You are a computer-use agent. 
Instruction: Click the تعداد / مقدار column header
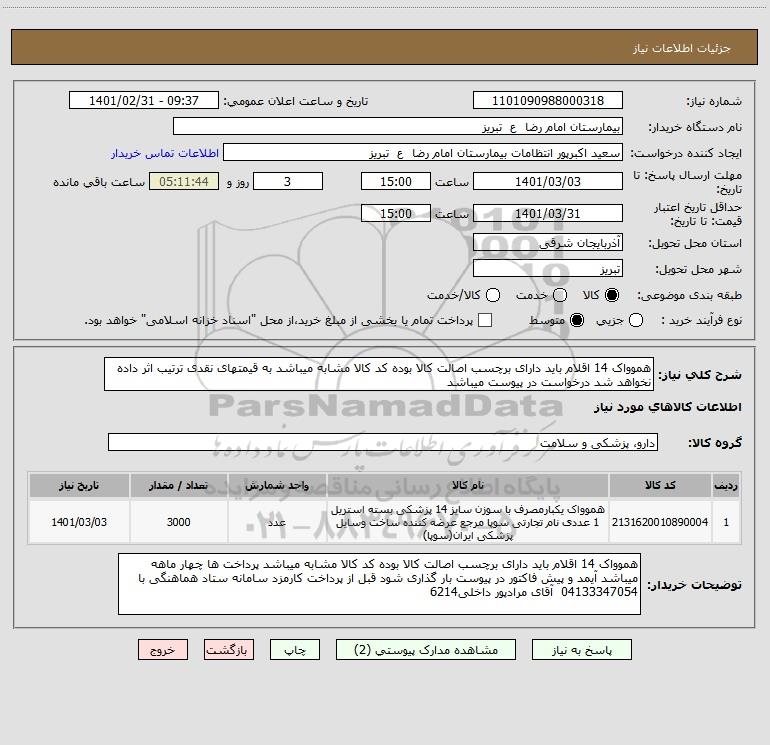click(178, 485)
